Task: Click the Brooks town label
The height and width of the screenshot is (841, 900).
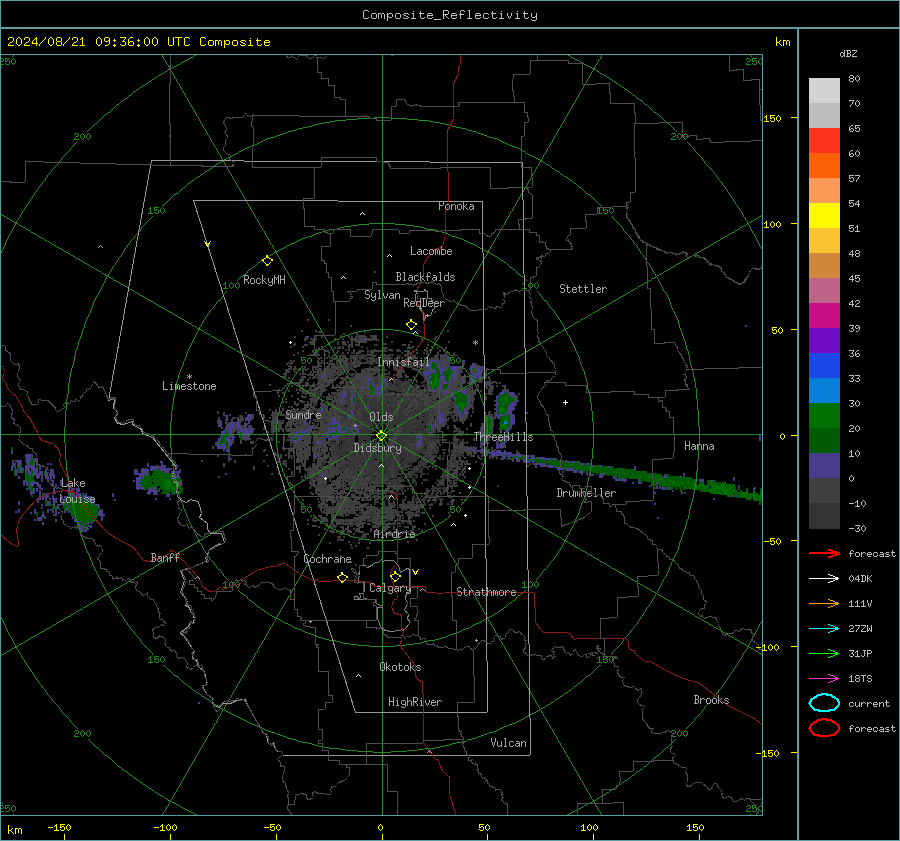Action: coord(711,700)
